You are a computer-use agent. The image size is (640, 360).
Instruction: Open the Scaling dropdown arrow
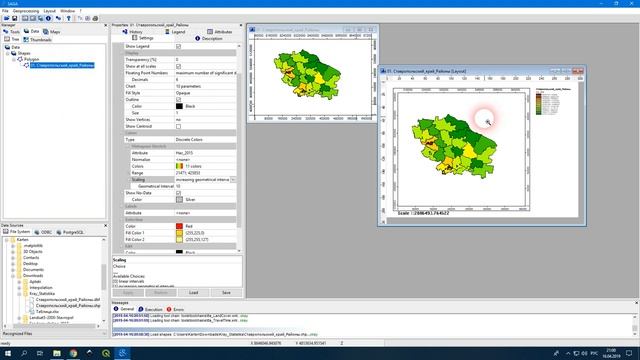pos(233,180)
